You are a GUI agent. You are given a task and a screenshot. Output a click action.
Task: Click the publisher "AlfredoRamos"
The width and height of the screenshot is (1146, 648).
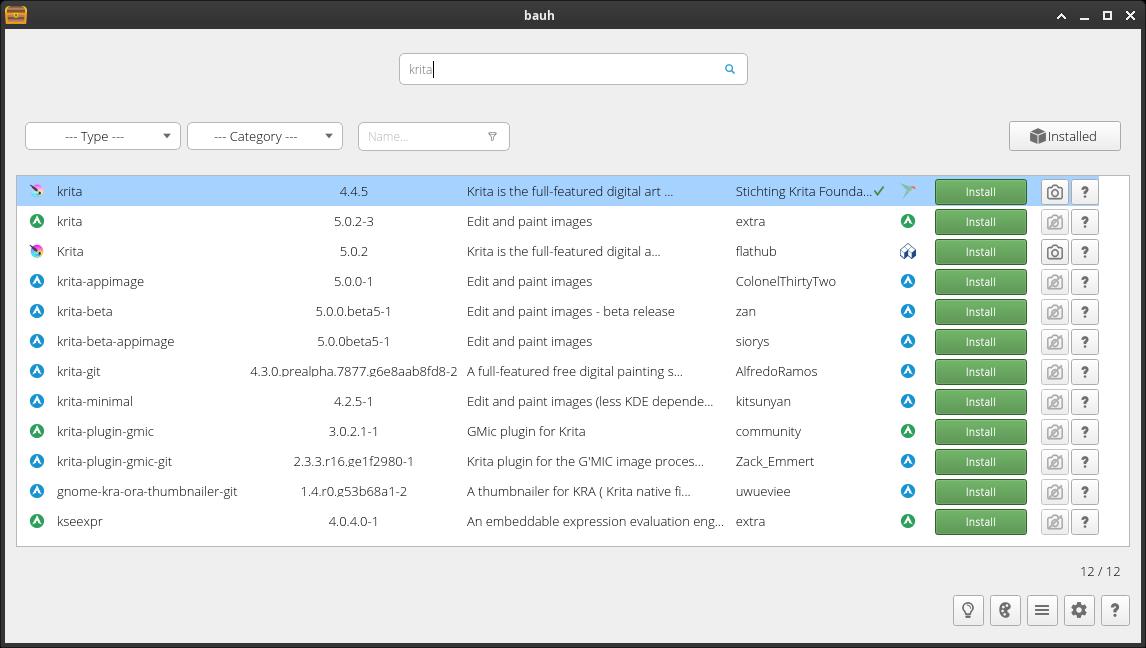coord(776,371)
